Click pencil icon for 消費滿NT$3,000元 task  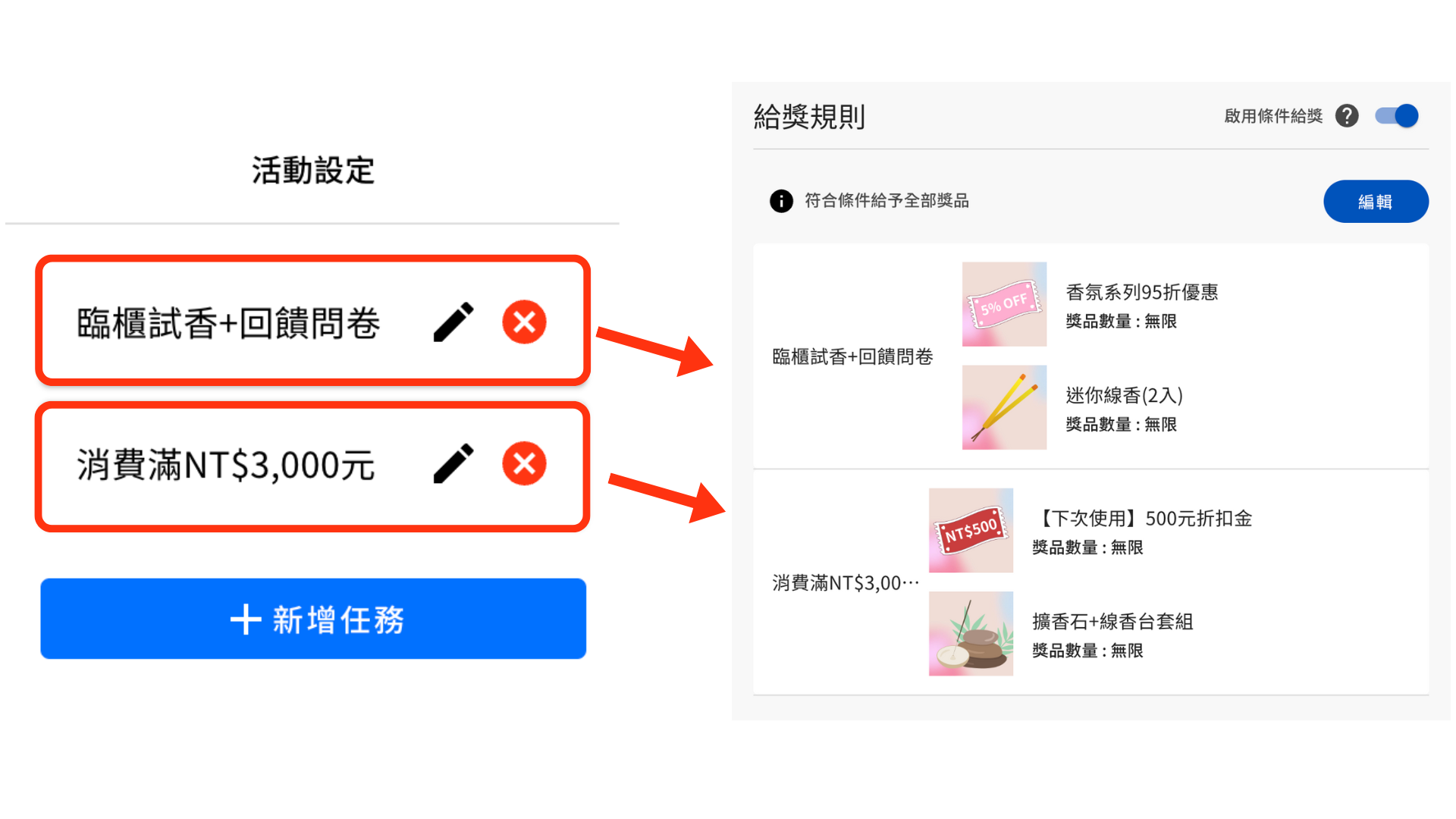453,463
